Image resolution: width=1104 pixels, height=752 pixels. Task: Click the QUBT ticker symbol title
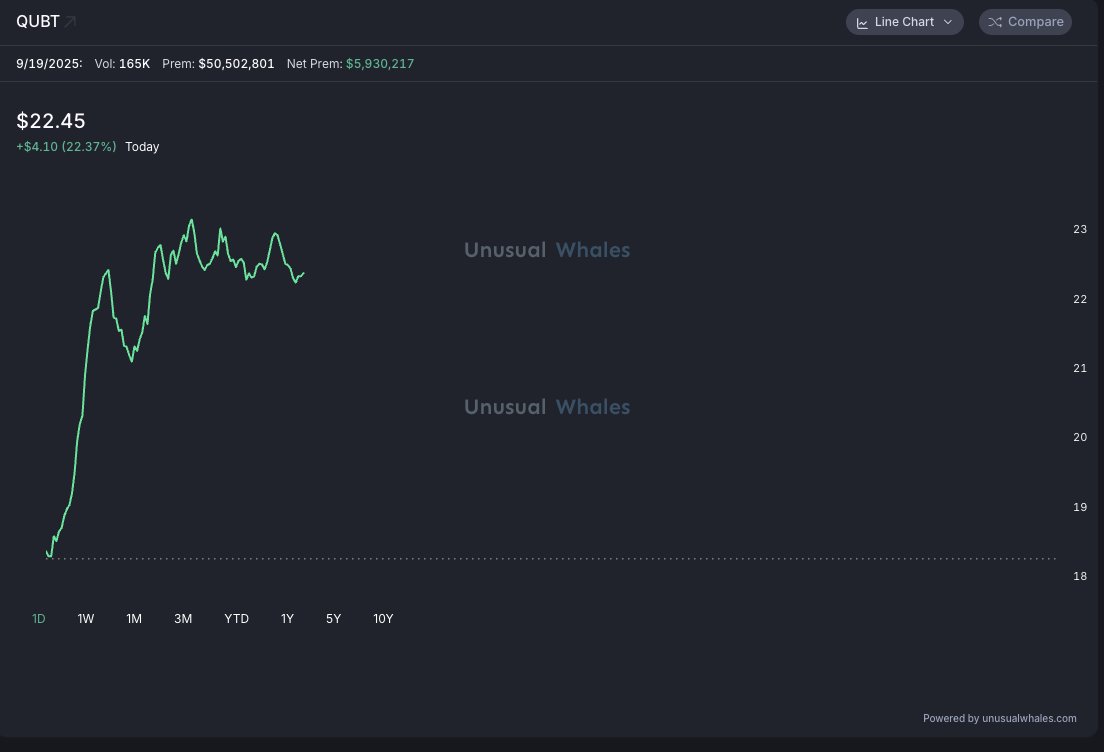click(38, 21)
